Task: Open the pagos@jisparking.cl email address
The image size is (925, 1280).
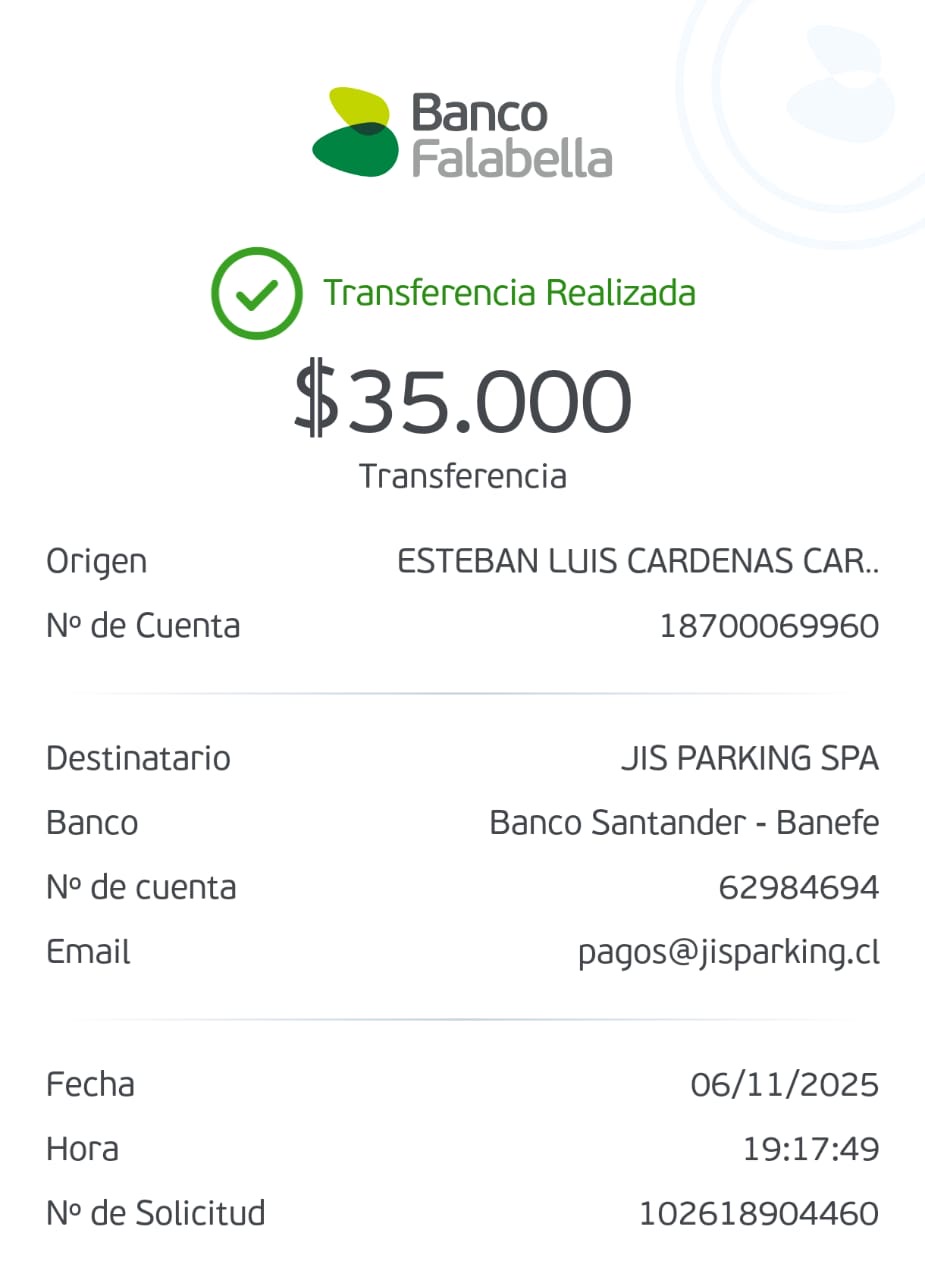Action: [728, 953]
